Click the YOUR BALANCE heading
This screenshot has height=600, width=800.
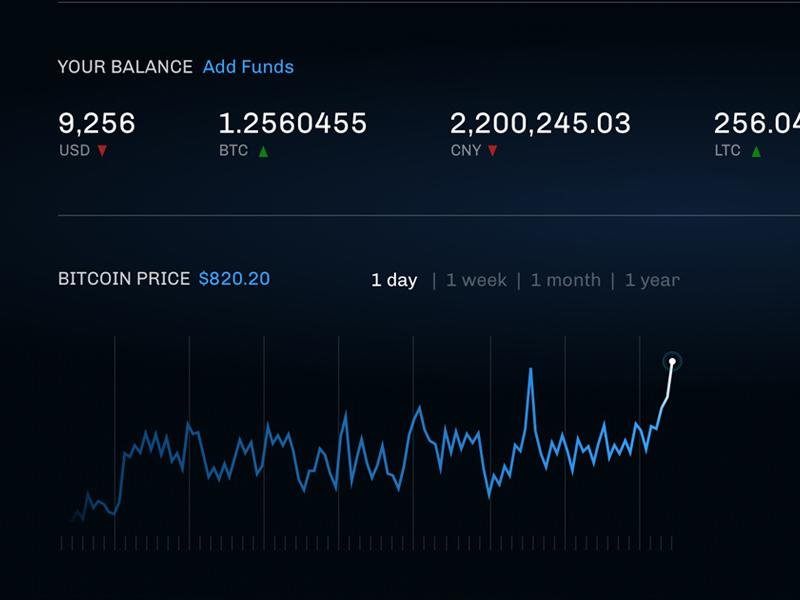125,67
